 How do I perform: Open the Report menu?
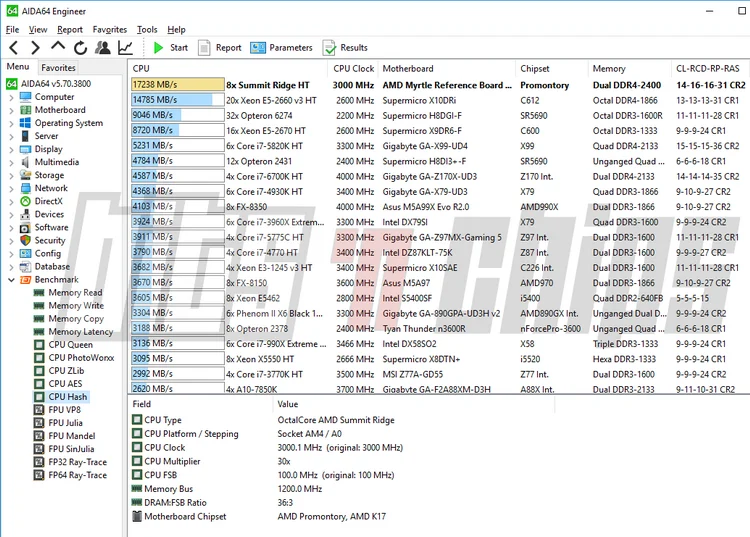[x=70, y=30]
